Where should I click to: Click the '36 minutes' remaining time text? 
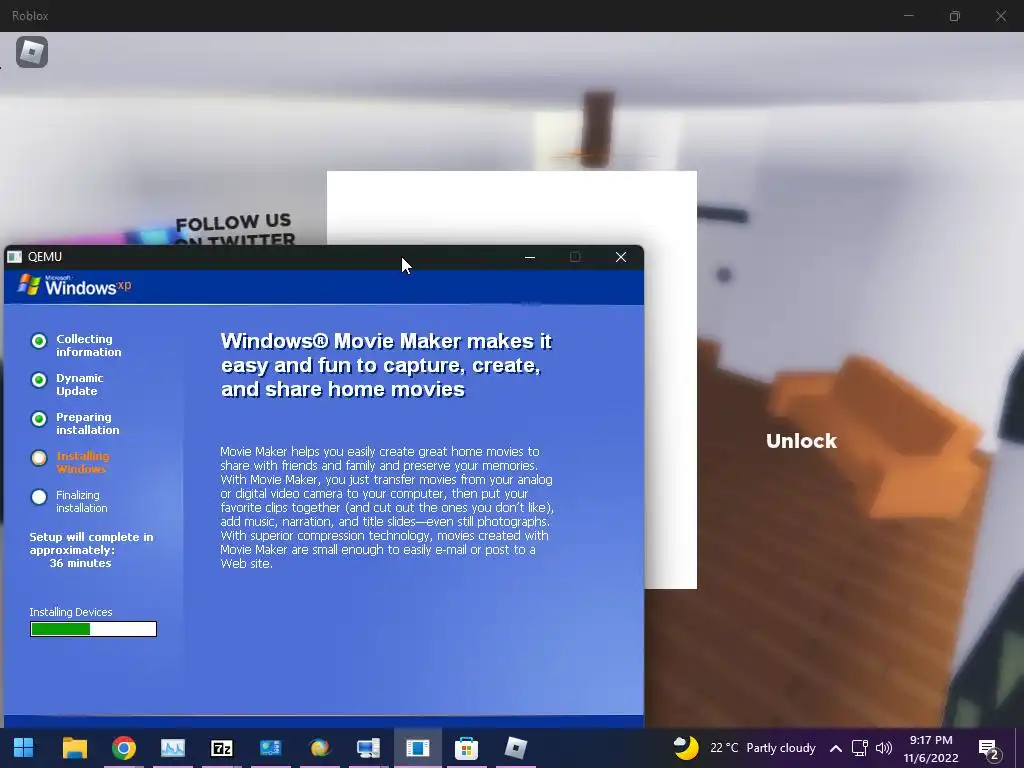(80, 563)
